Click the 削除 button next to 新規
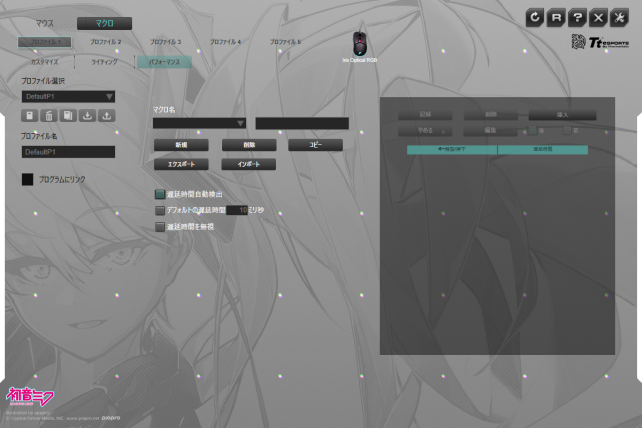Screen dimensions: 642x428 (x=249, y=145)
